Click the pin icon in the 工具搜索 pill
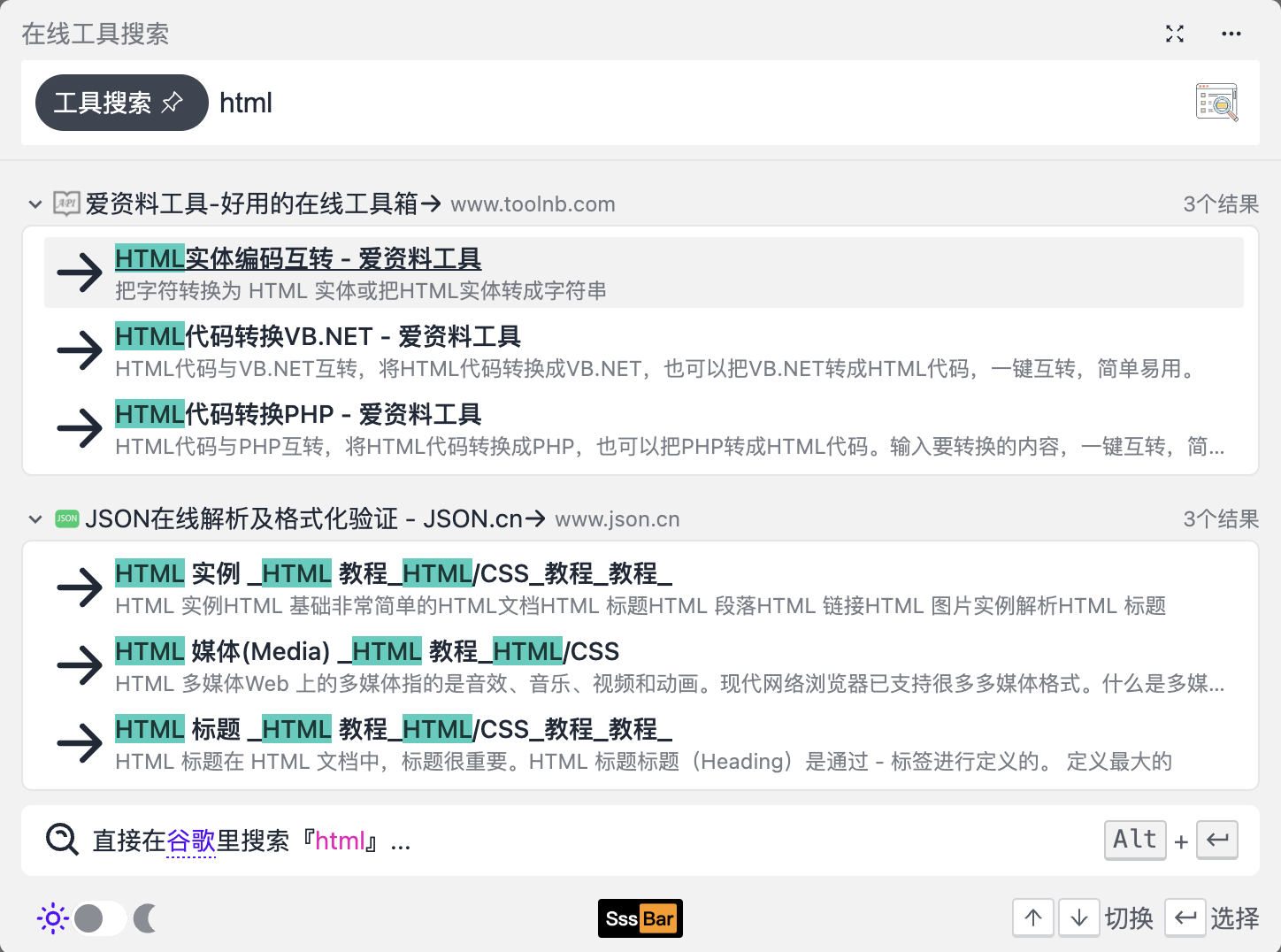The height and width of the screenshot is (952, 1281). (x=173, y=102)
